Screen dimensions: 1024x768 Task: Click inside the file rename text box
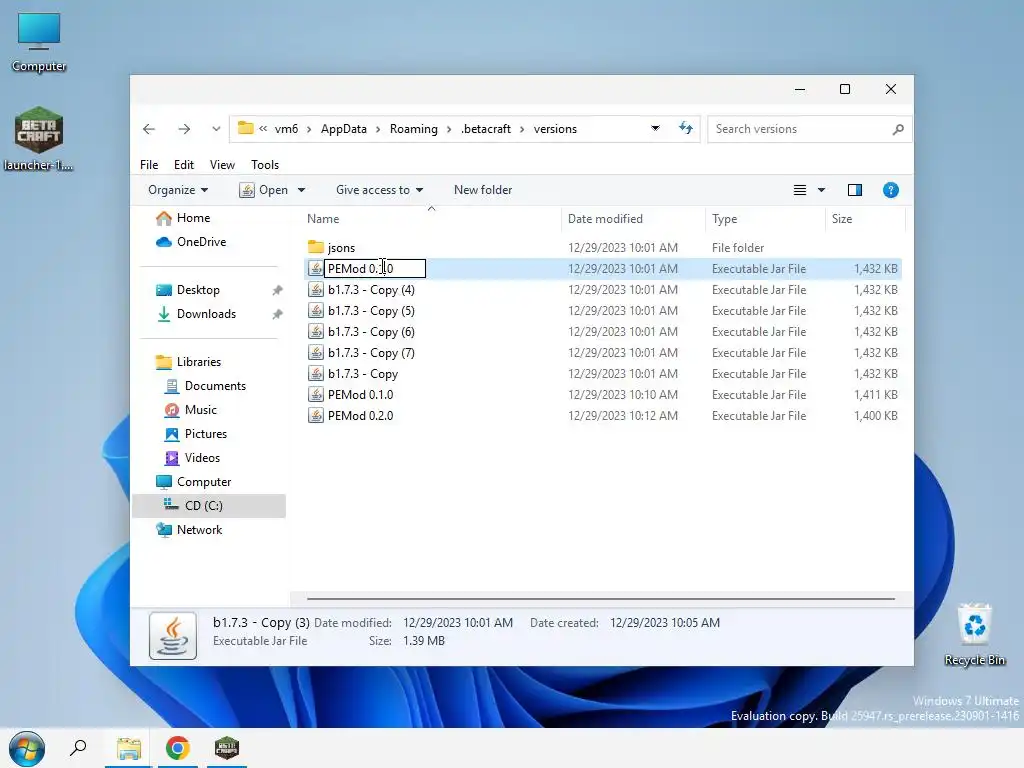click(375, 268)
